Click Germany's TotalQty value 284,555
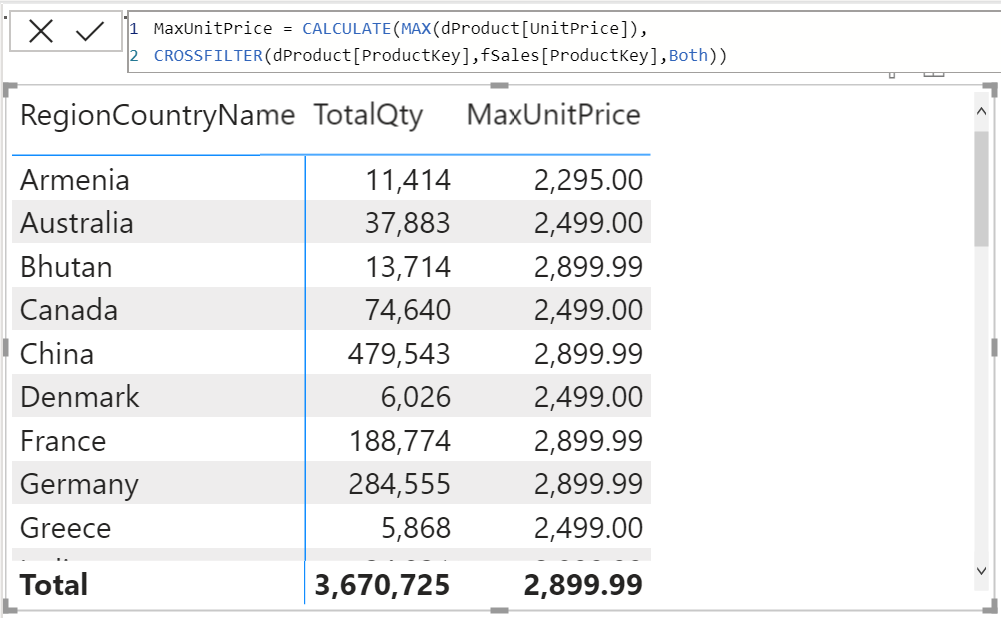Viewport: 1001px width, 618px height. pos(399,484)
